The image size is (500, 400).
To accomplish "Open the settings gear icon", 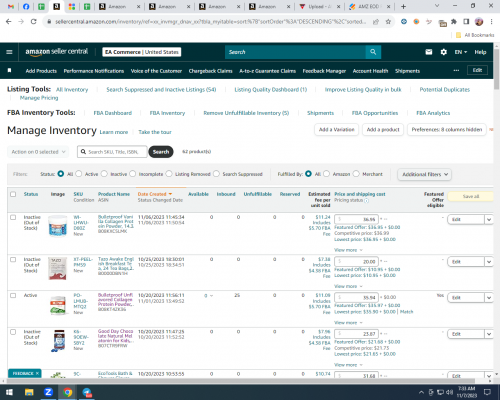I will (x=443, y=52).
